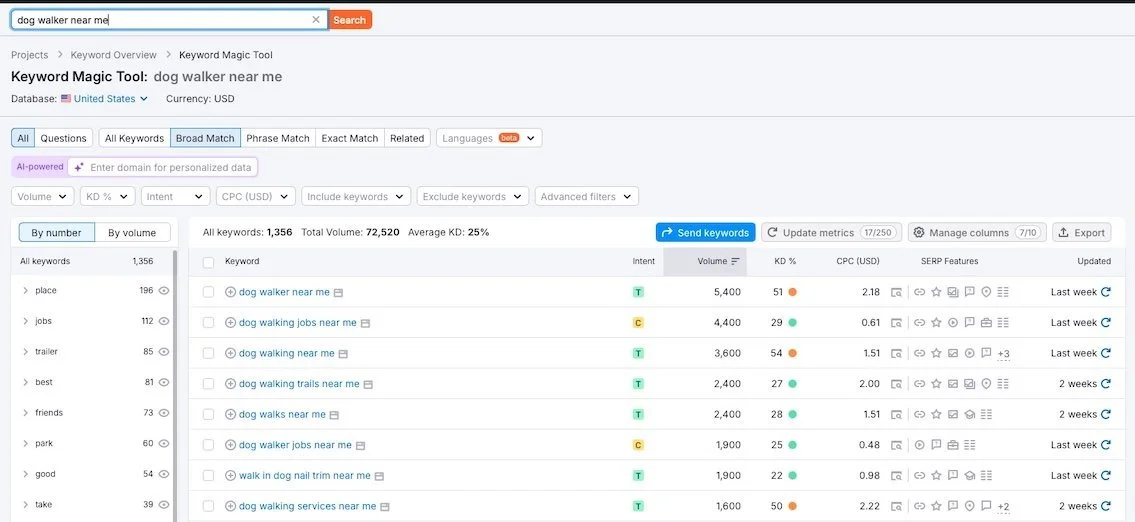Expand the 'friends' keyword group
Viewport: 1135px width, 522px height.
(25, 413)
